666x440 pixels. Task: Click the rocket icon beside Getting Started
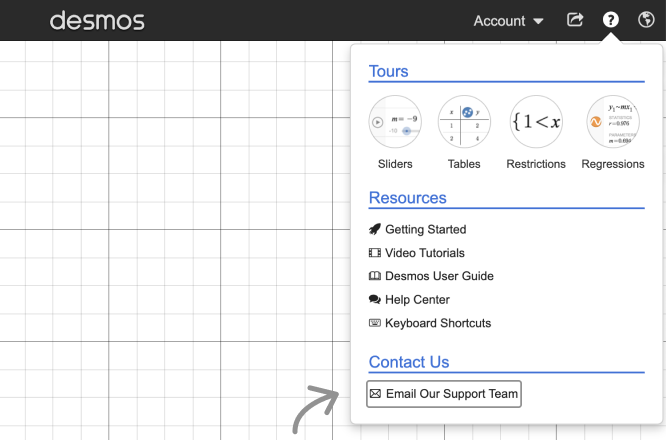tap(375, 229)
